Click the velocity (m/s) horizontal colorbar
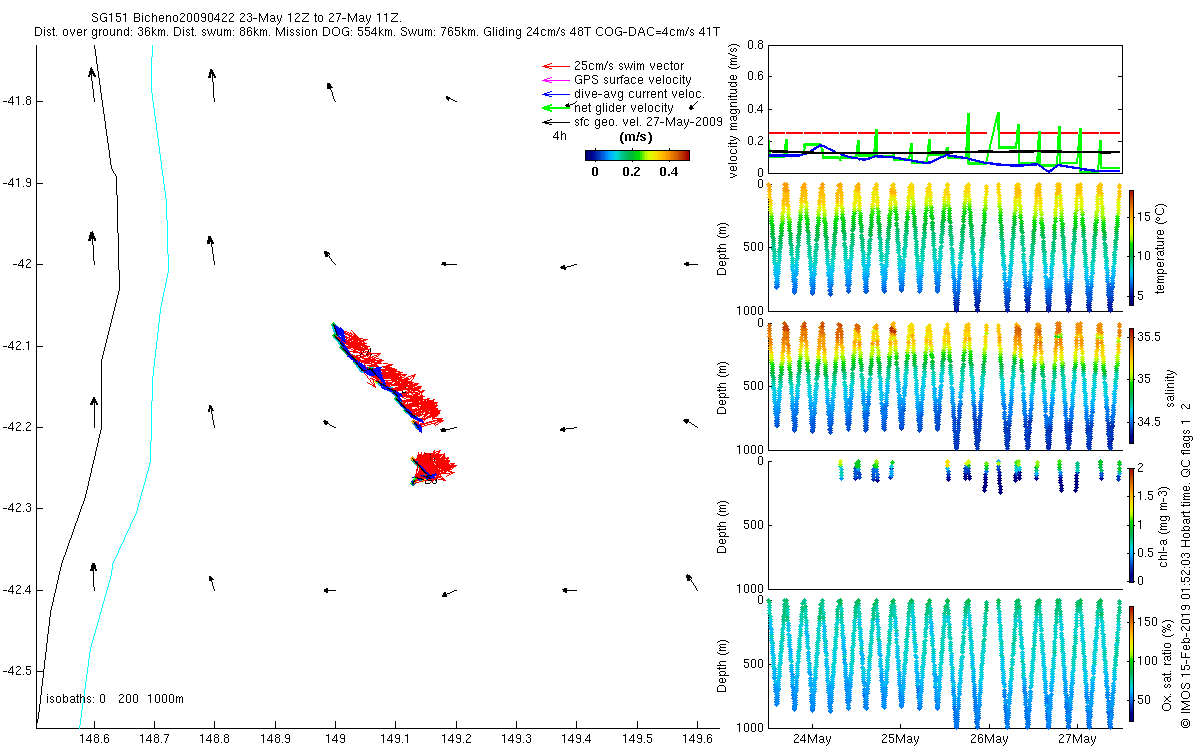This screenshot has width=1200, height=750. (x=637, y=155)
